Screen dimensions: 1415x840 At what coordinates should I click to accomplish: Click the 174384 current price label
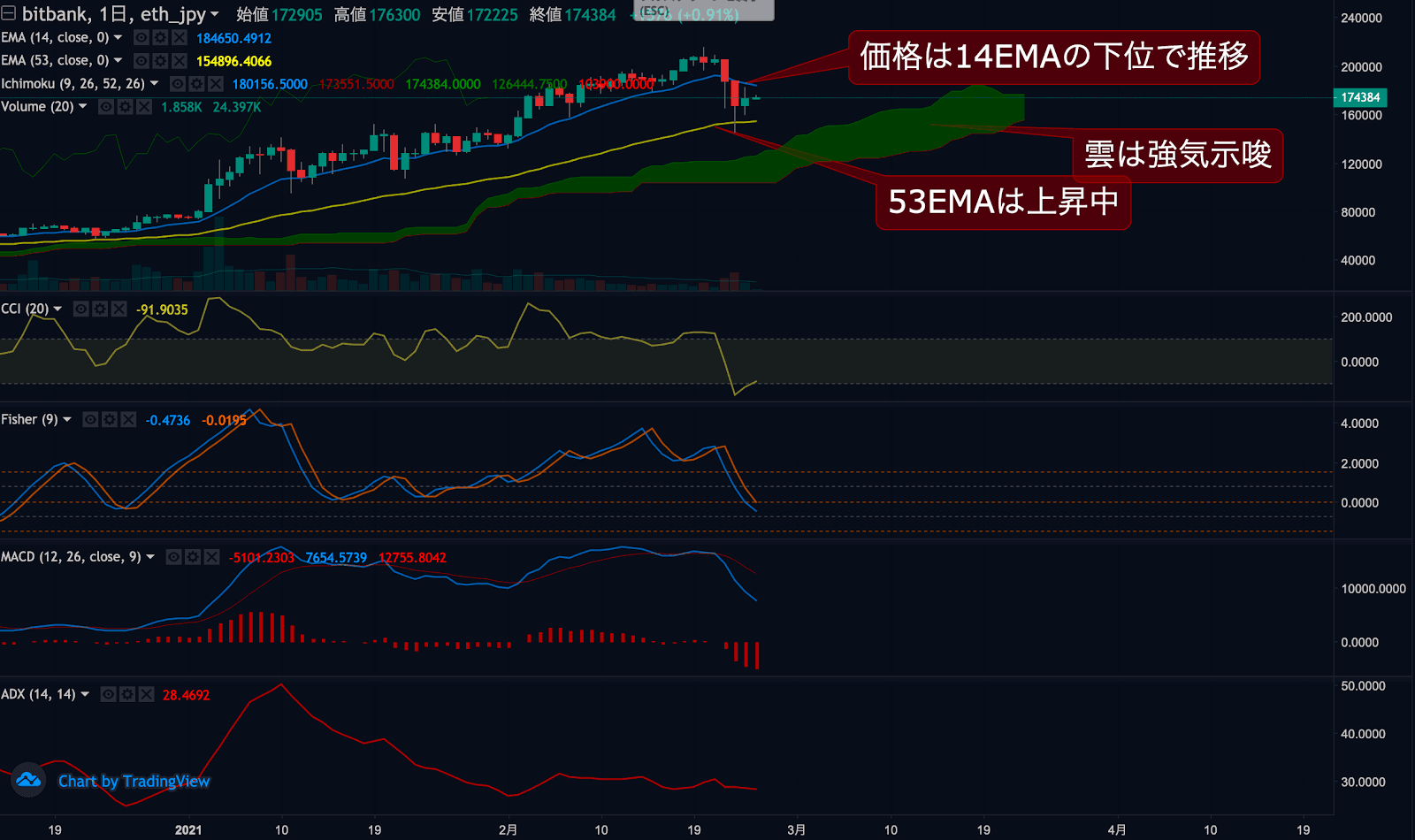pyautogui.click(x=1359, y=97)
